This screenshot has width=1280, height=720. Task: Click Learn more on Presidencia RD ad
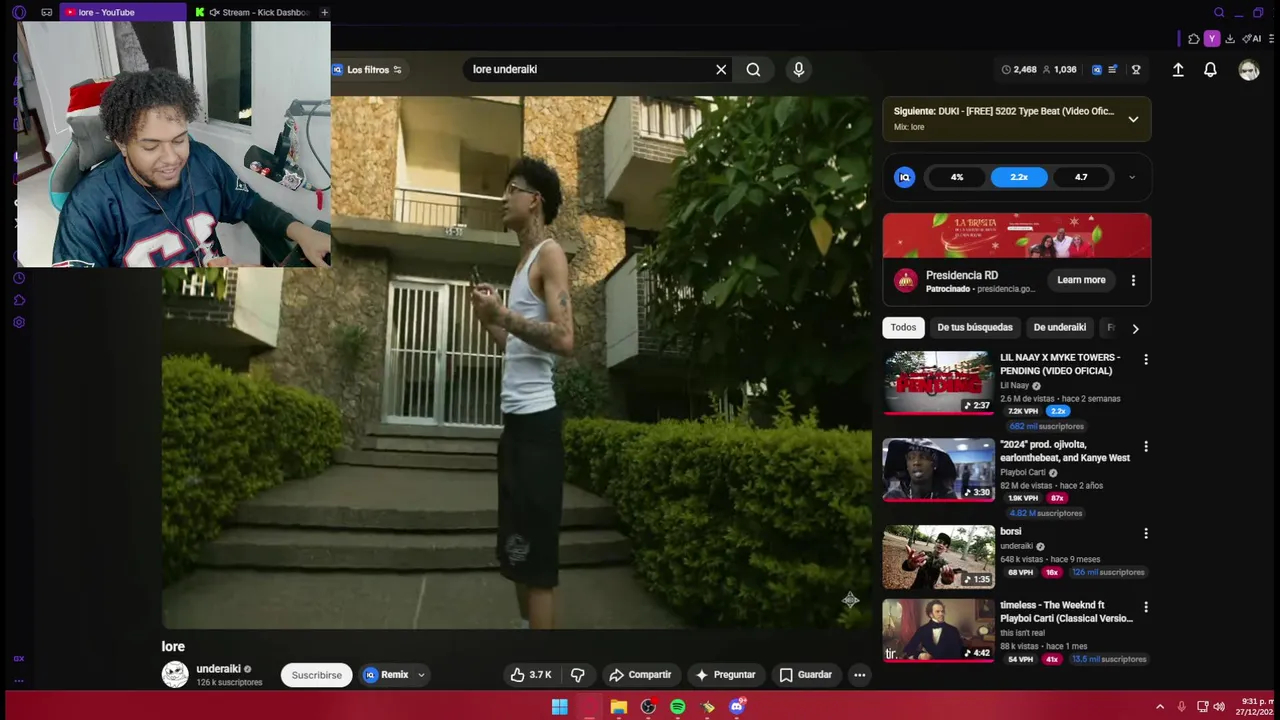(1081, 280)
